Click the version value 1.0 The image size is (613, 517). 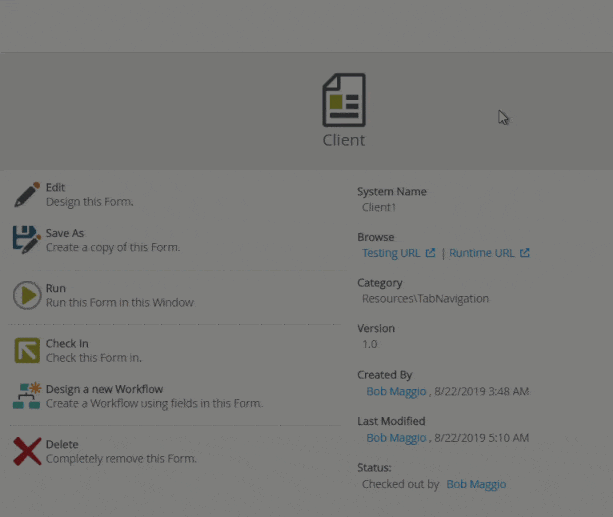point(369,345)
